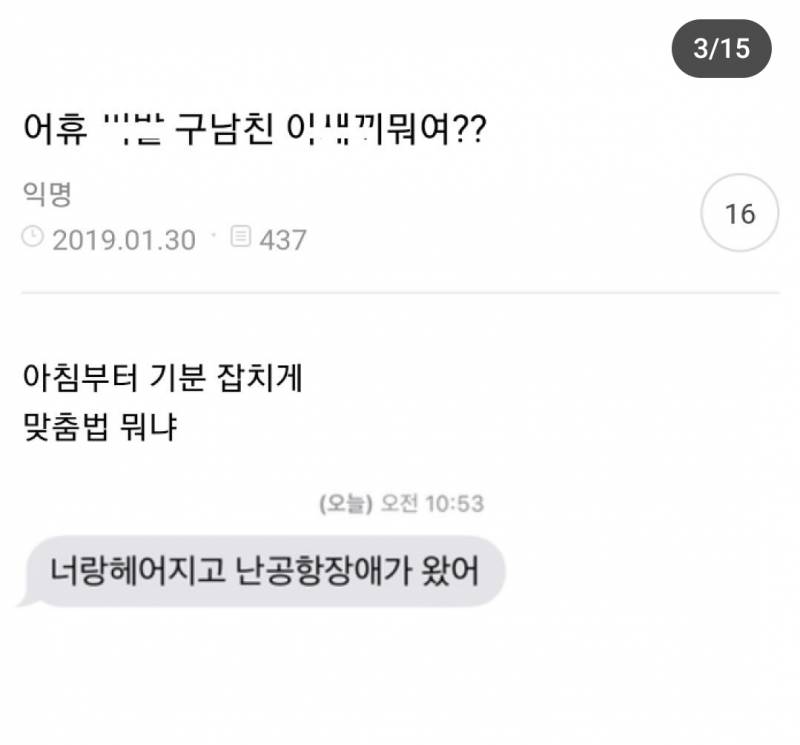
Task: Select the 익명 author name
Action: click(47, 194)
